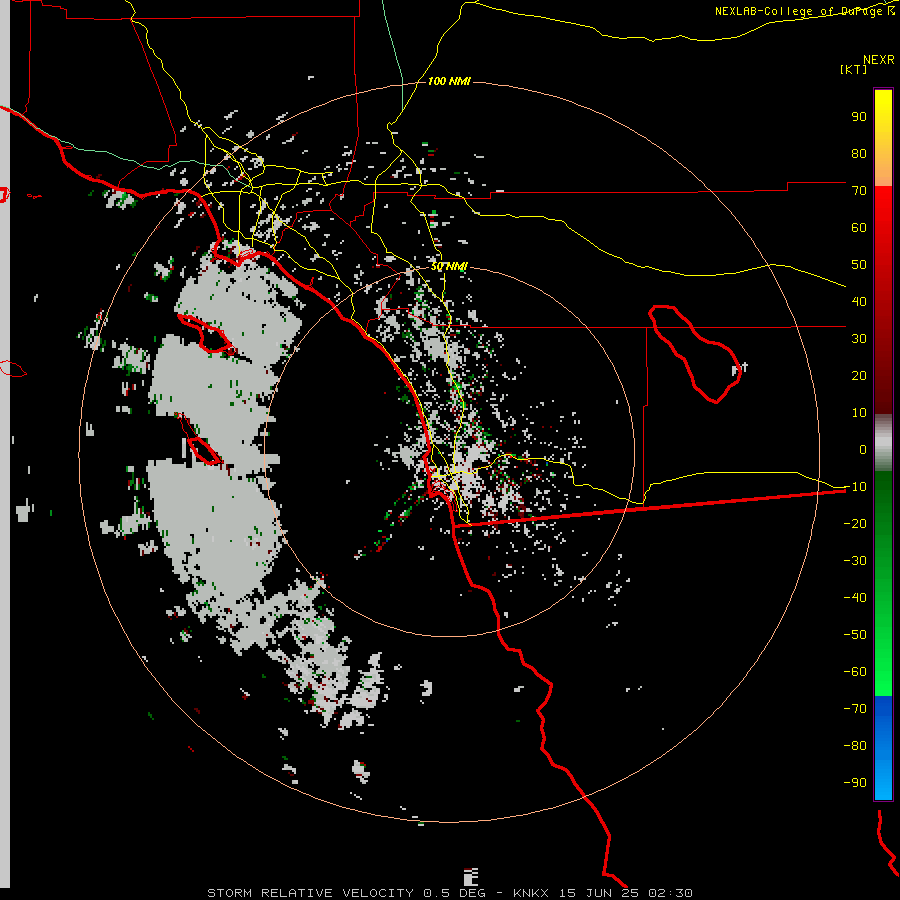Click the 50 value on velocity scale
The image size is (900, 900).
[859, 265]
